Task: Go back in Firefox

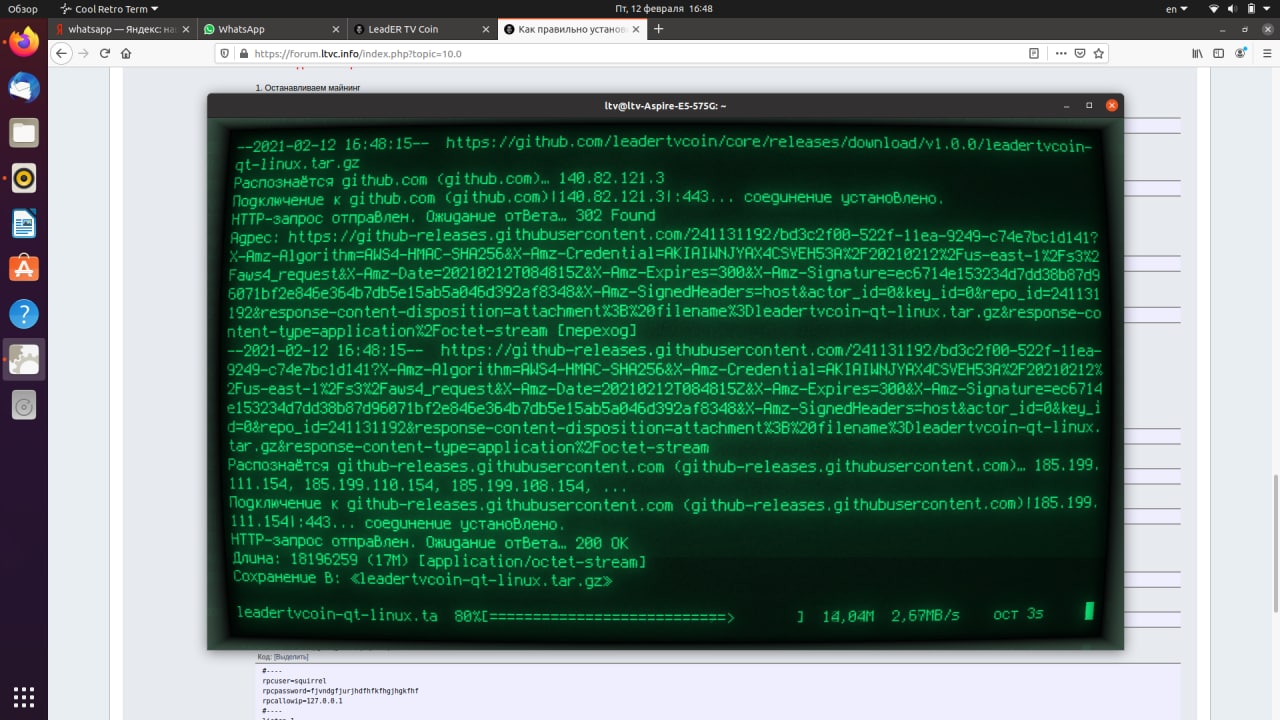Action: coord(62,54)
